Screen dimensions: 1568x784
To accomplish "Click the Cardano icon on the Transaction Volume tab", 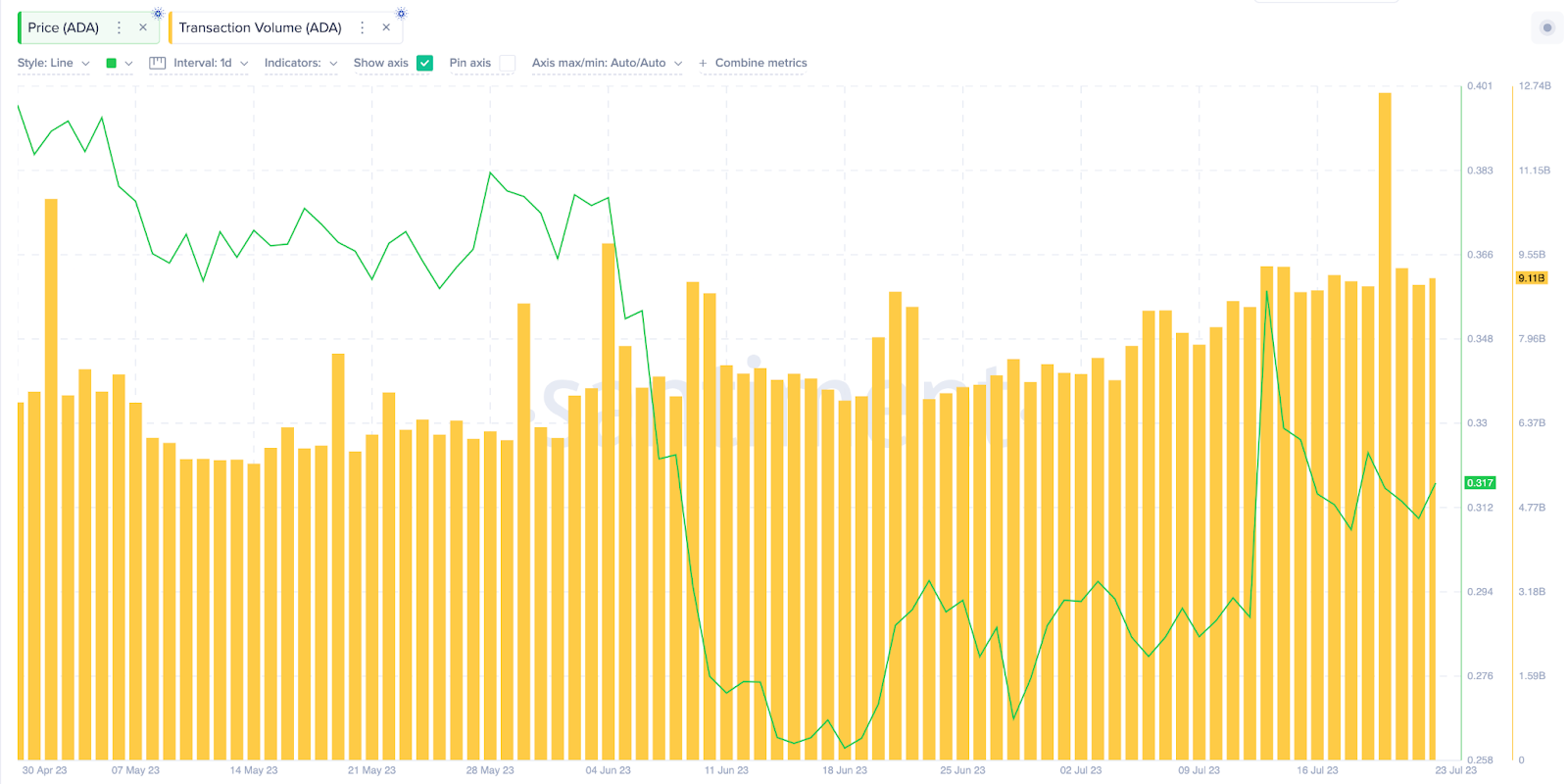I will pyautogui.click(x=401, y=14).
